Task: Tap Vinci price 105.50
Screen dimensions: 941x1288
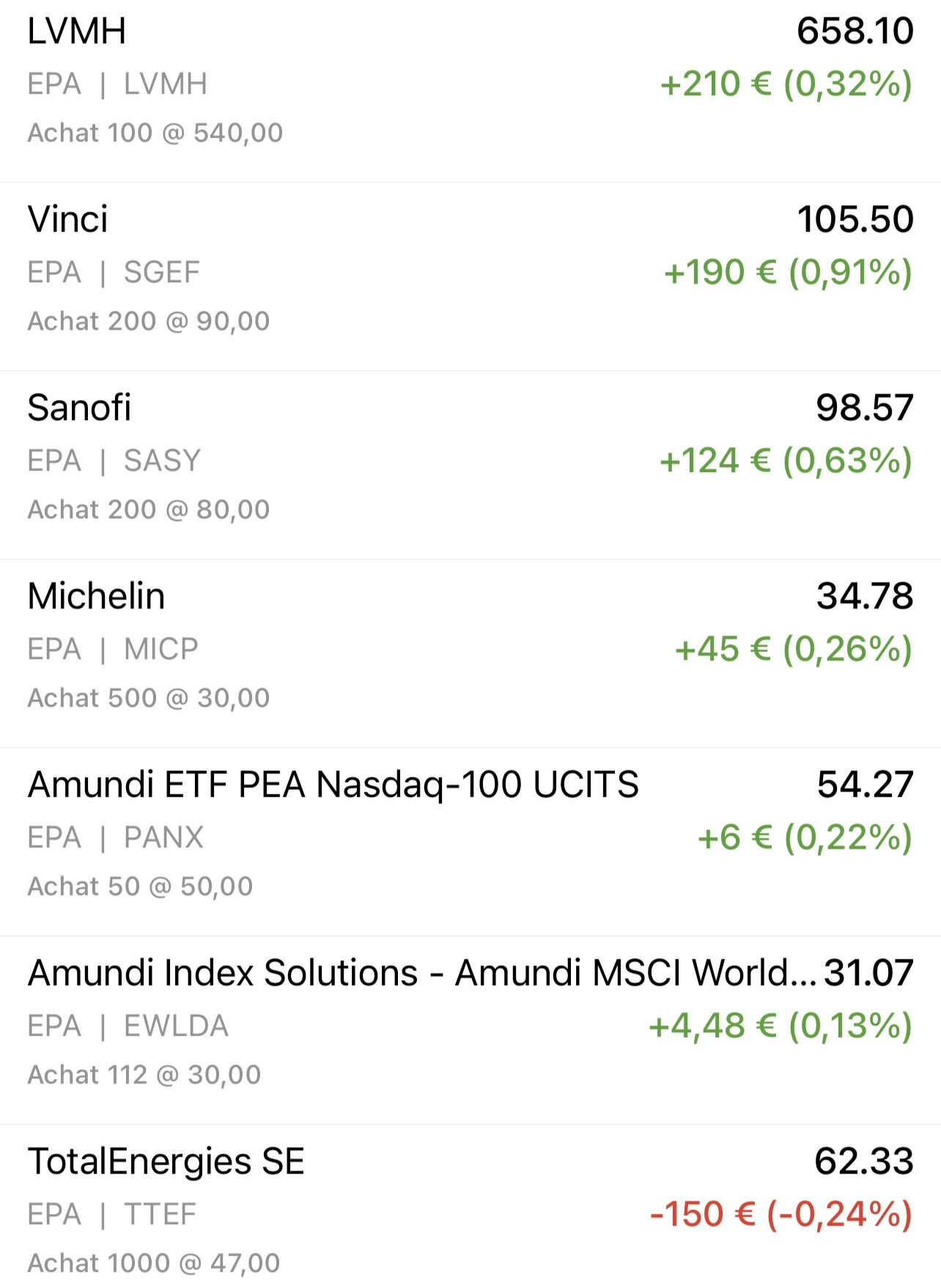Action: coord(855,219)
